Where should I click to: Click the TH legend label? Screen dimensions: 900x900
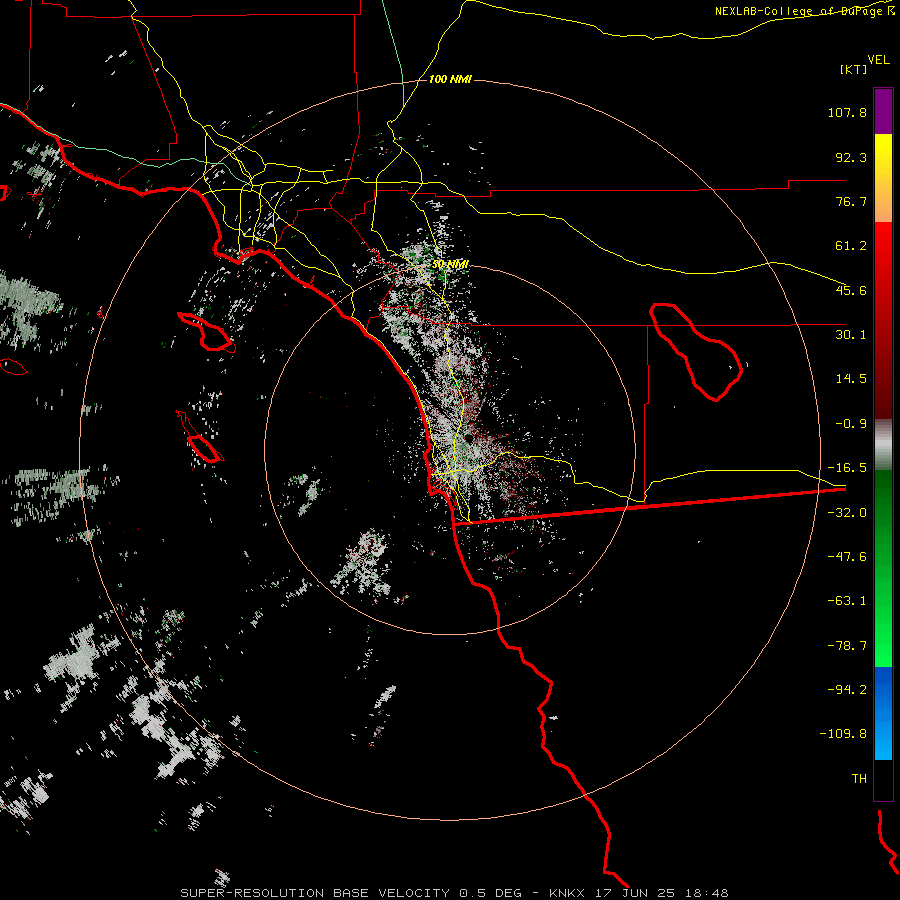(859, 779)
